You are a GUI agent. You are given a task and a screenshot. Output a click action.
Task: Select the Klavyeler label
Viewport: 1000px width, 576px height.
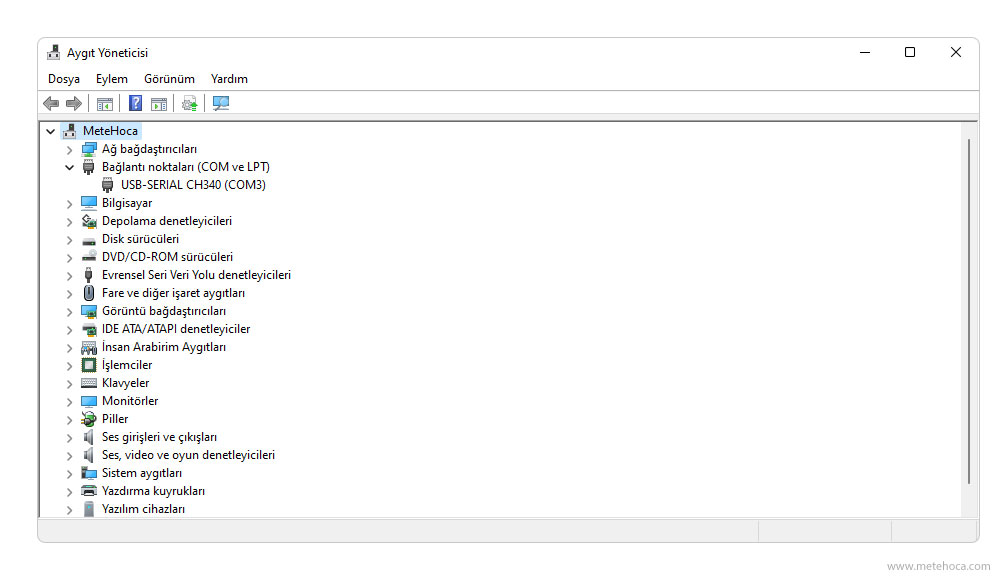[126, 383]
